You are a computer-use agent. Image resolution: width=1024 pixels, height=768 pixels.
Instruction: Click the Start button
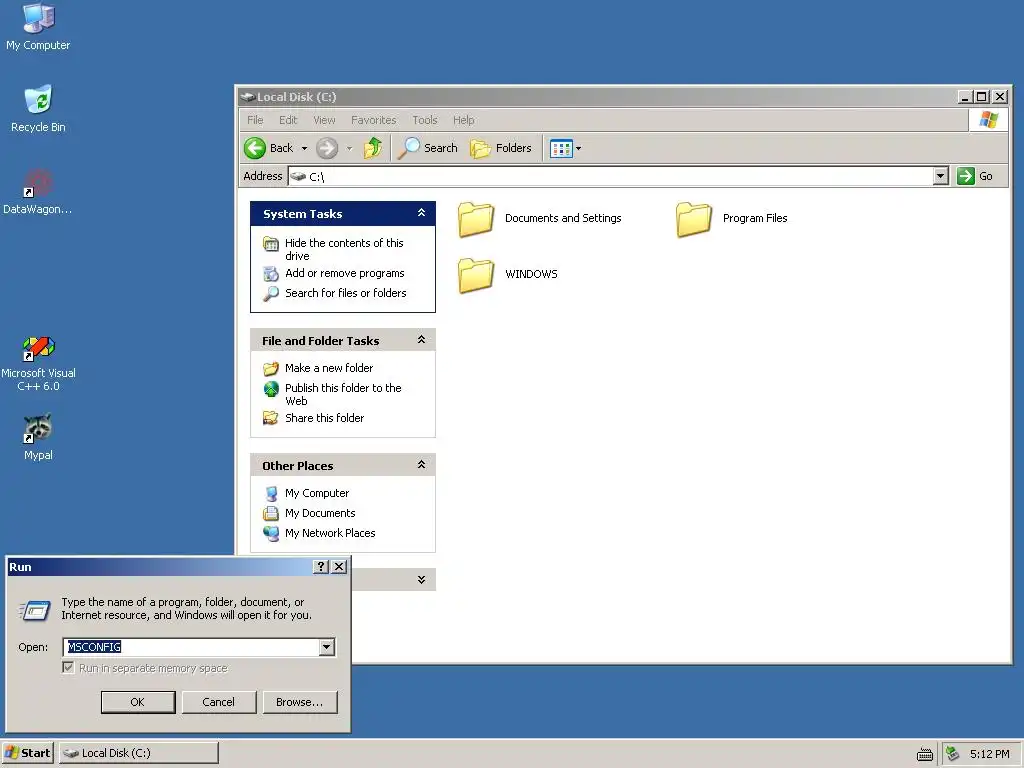pyautogui.click(x=28, y=753)
